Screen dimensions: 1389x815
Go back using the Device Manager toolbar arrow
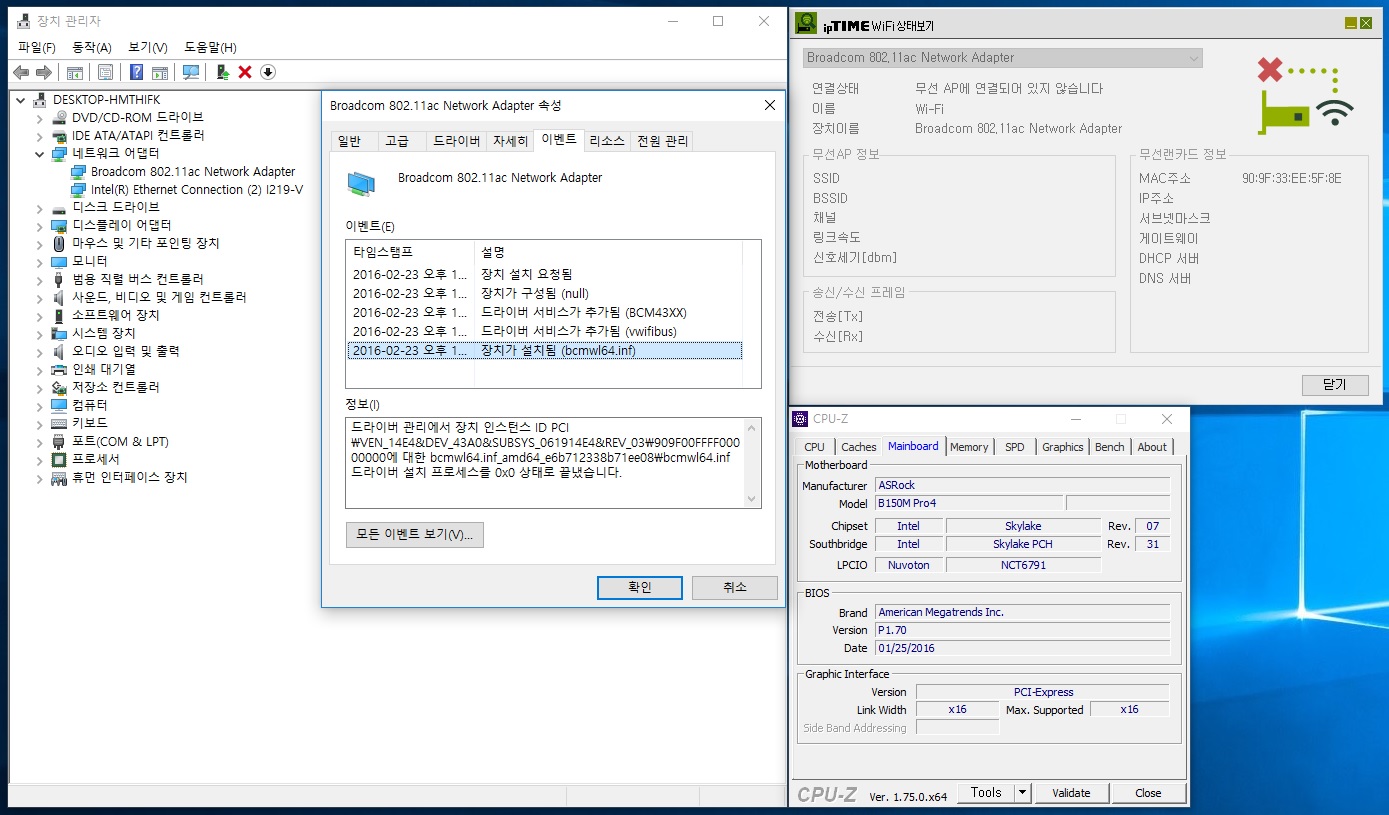pyautogui.click(x=21, y=72)
